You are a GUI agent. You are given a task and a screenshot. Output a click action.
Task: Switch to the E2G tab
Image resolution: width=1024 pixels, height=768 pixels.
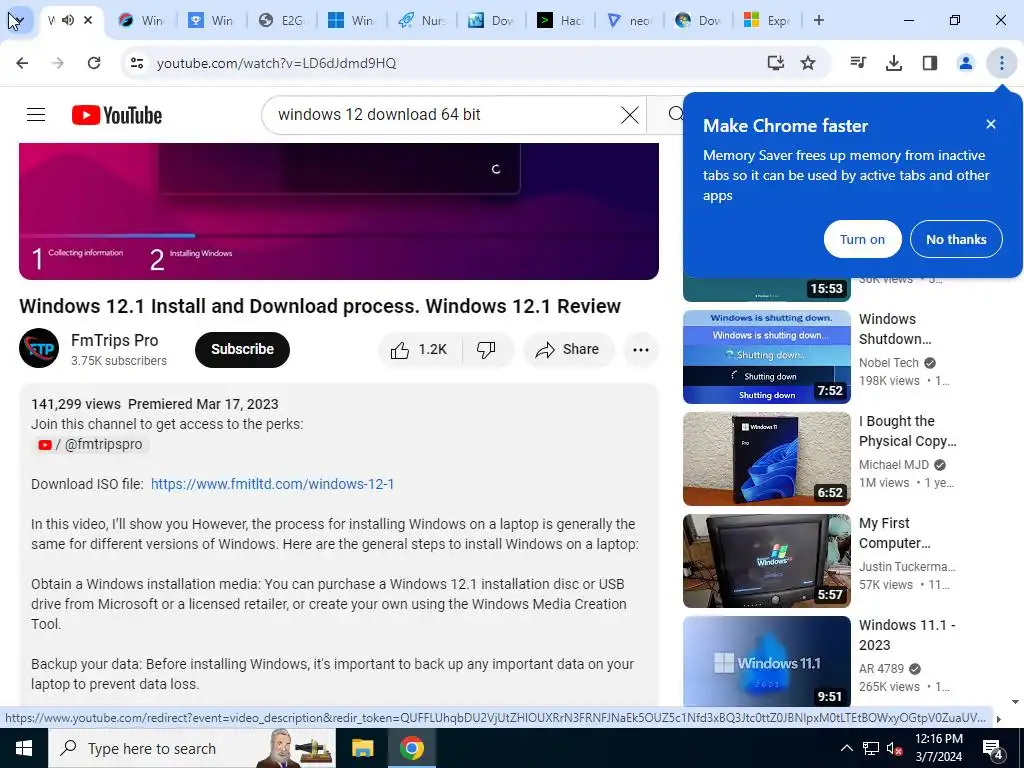tap(281, 20)
